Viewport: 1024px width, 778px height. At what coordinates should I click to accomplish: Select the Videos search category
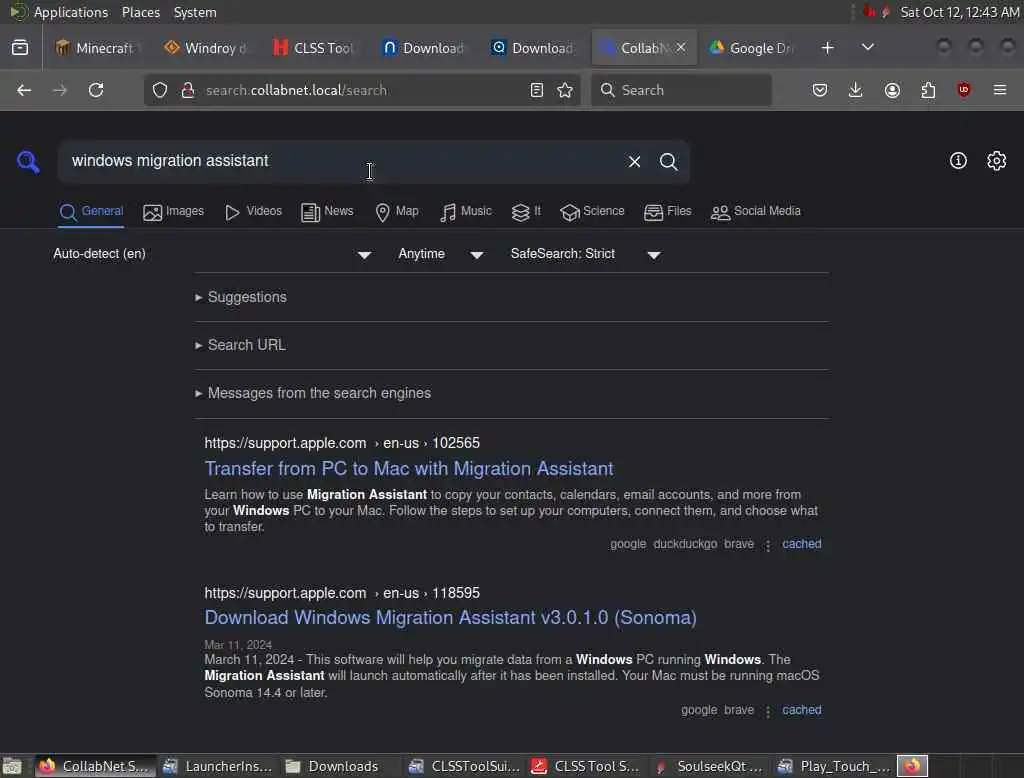[253, 212]
